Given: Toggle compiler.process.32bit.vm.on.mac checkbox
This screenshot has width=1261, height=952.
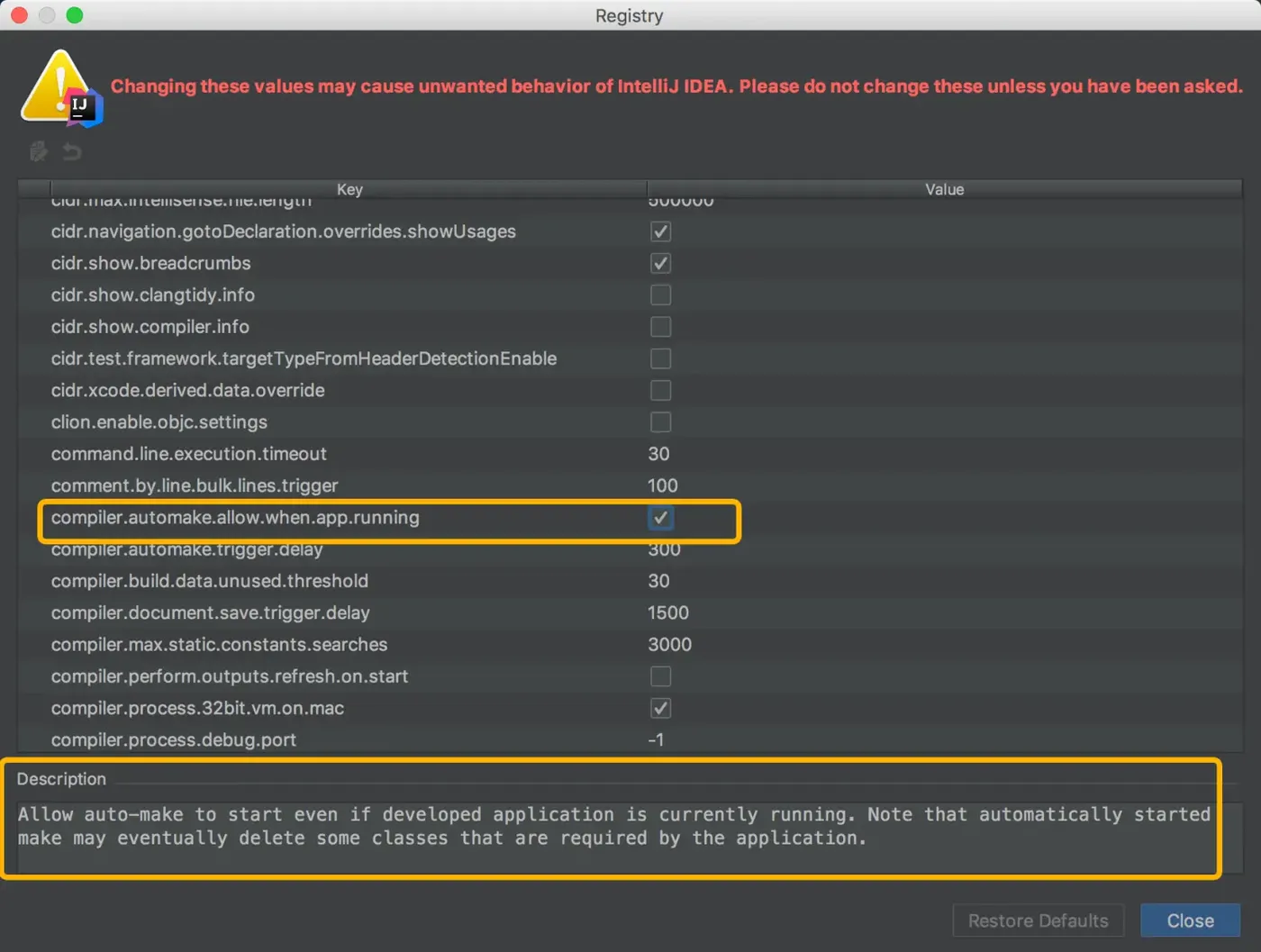Looking at the screenshot, I should [660, 708].
